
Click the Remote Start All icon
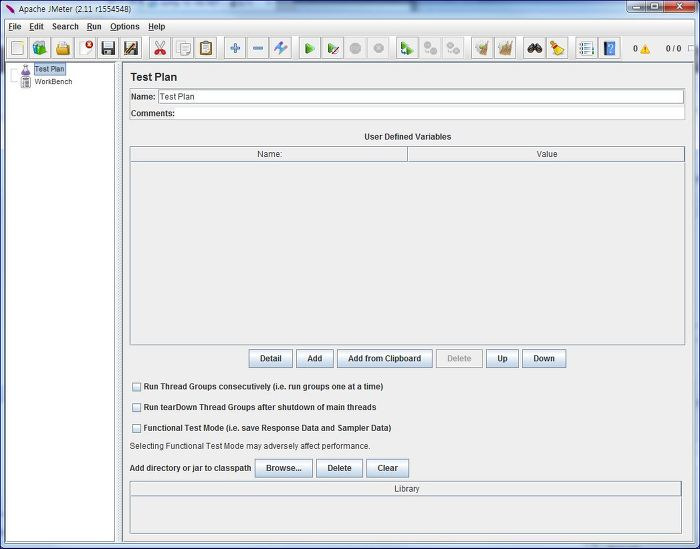pos(407,48)
